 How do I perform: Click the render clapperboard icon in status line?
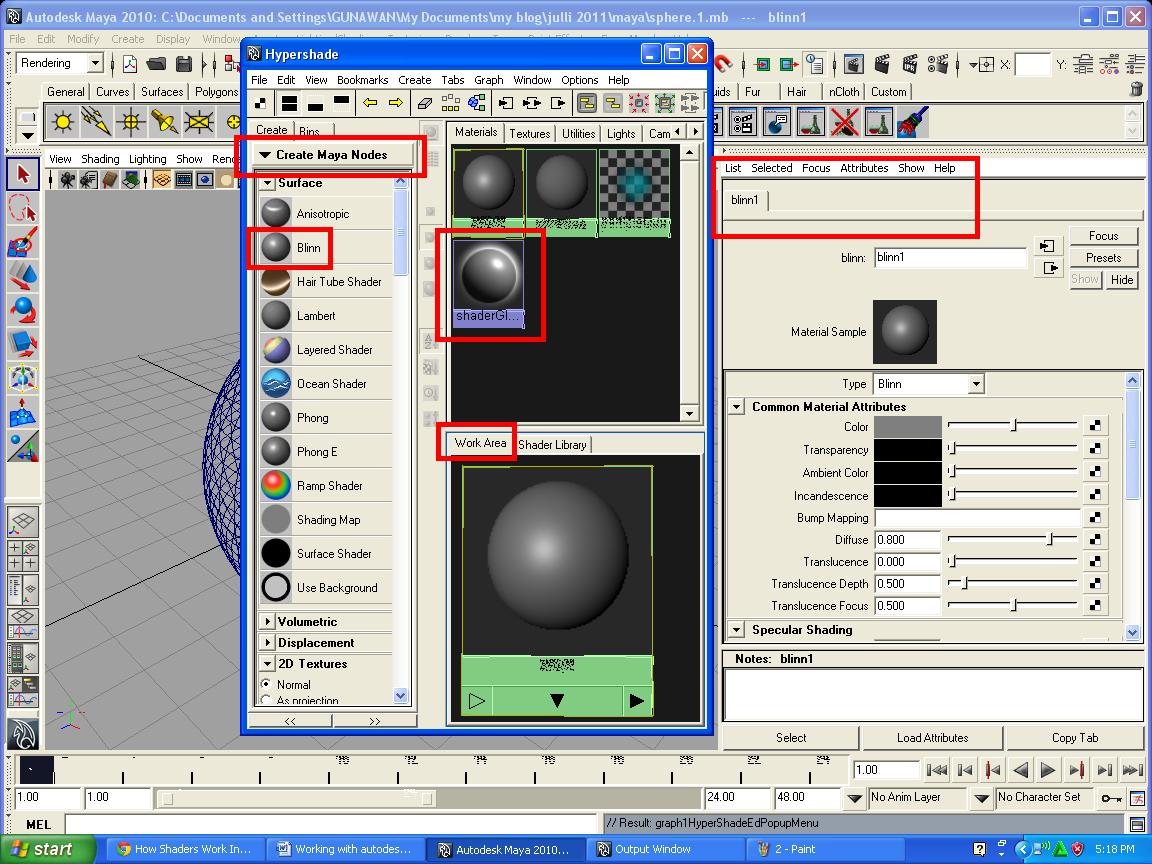(x=881, y=65)
